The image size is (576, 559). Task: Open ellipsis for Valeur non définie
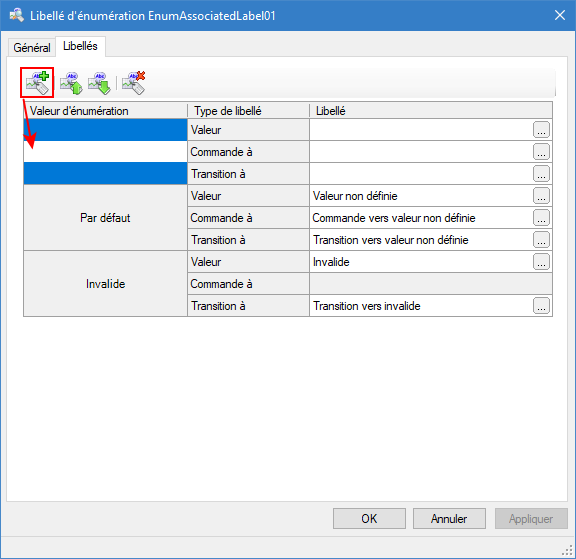click(x=541, y=196)
